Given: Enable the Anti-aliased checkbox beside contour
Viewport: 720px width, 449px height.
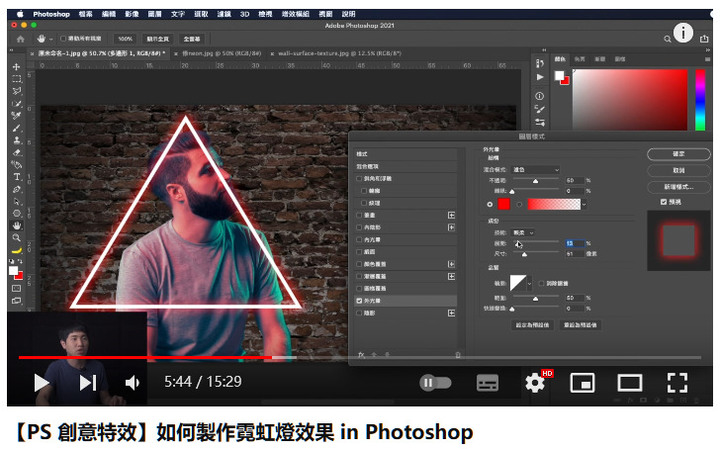Looking at the screenshot, I should coord(541,283).
